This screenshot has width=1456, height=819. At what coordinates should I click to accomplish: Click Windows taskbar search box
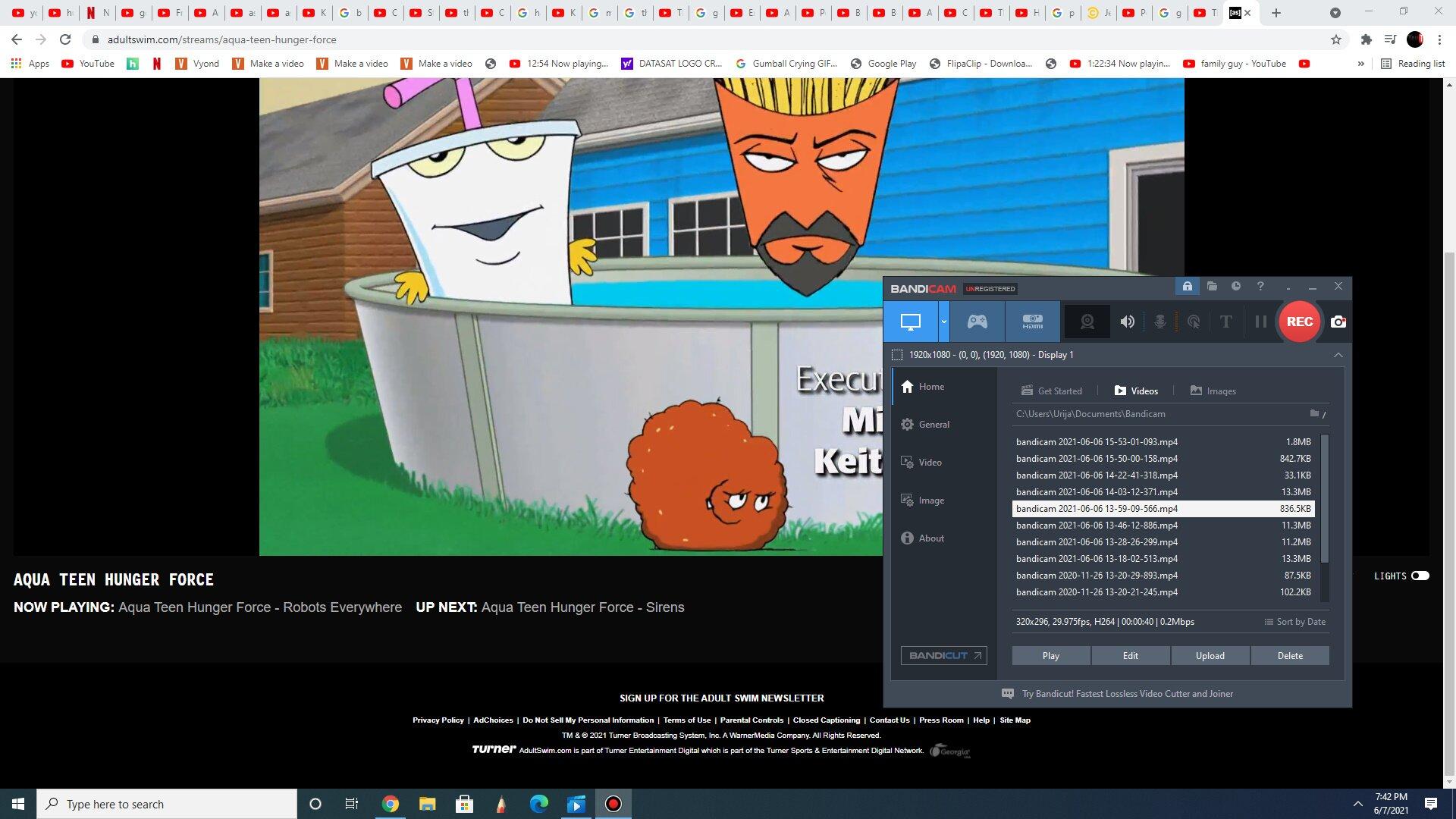tap(167, 804)
